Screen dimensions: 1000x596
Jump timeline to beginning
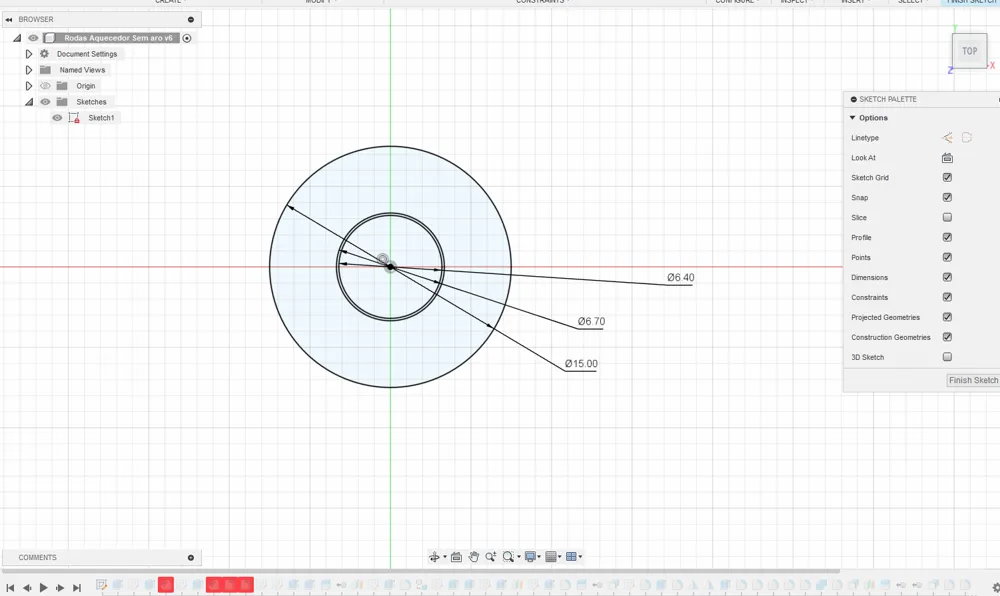[x=10, y=588]
